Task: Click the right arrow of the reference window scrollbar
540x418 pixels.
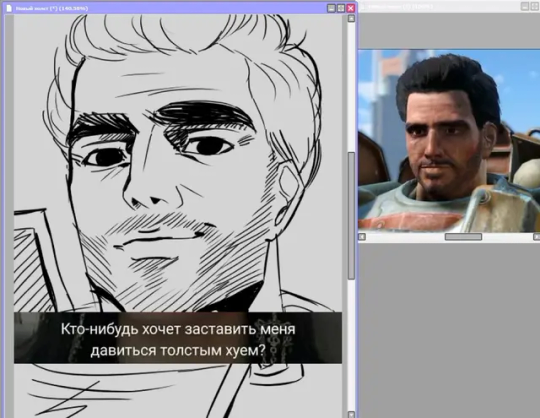Action: pyautogui.click(x=537, y=237)
